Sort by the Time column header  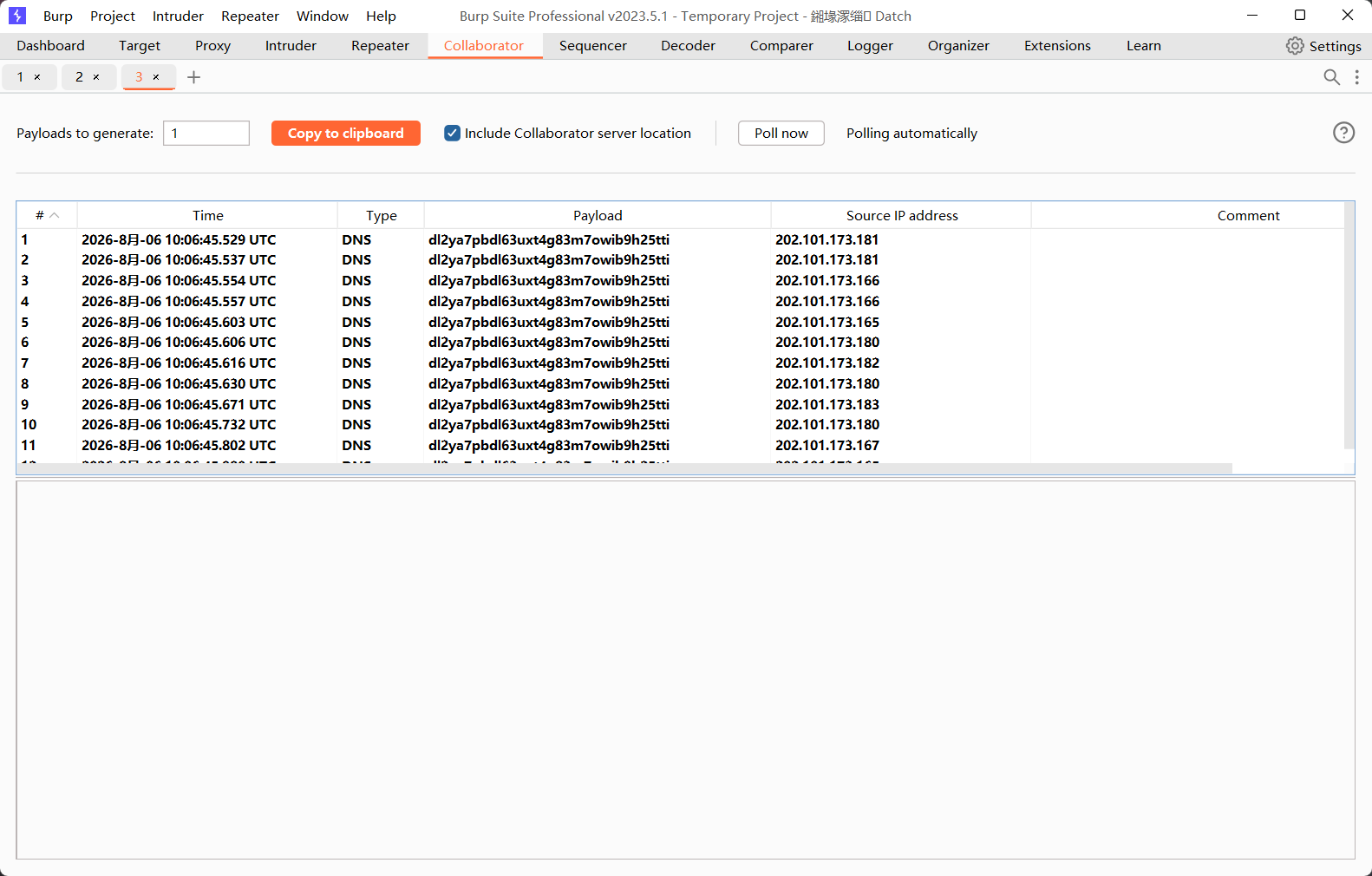(x=207, y=215)
